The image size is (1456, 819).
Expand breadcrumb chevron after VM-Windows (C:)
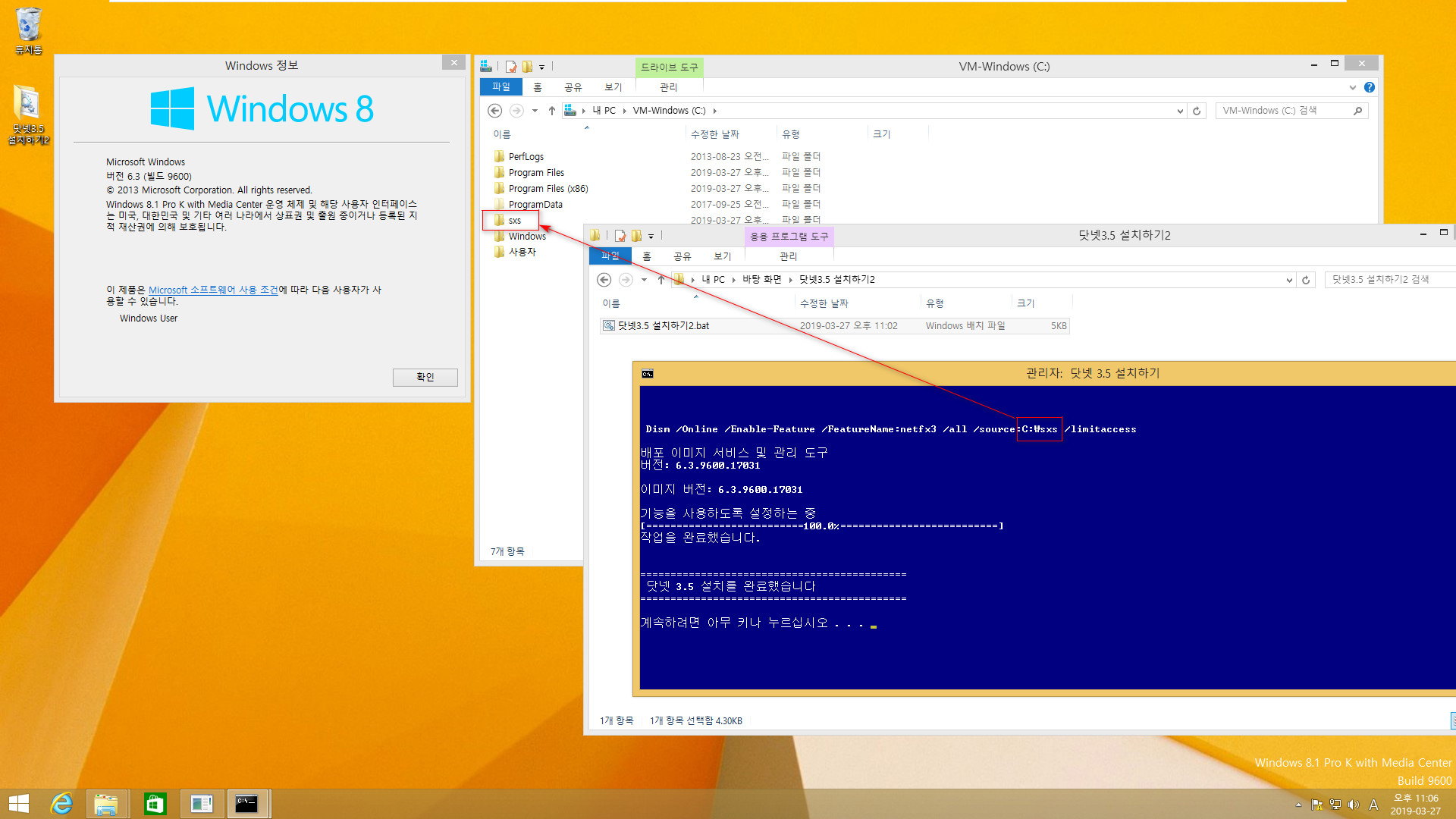pos(714,111)
